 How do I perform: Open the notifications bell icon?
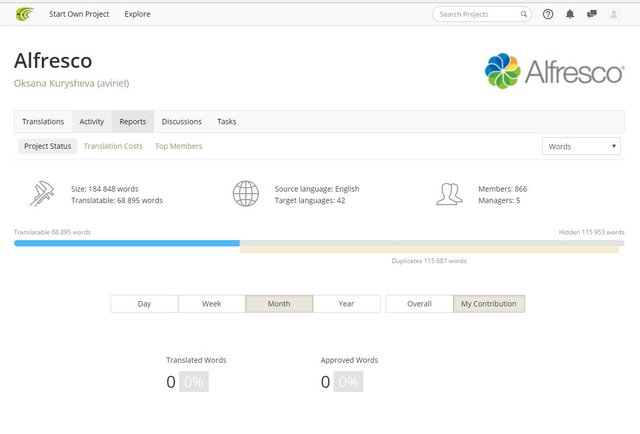[x=570, y=14]
